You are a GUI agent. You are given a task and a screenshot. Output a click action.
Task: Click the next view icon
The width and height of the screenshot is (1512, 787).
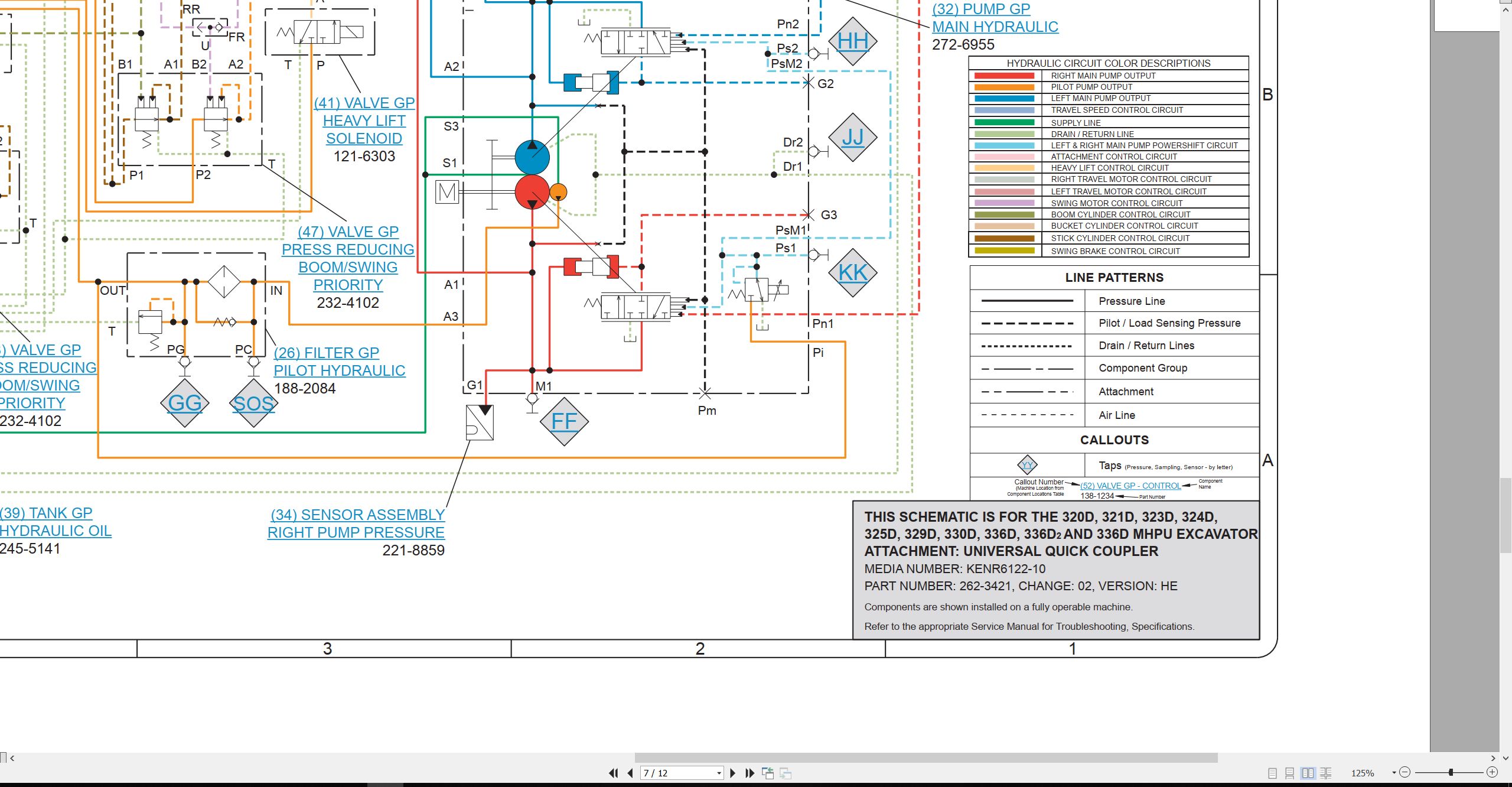pos(786,773)
